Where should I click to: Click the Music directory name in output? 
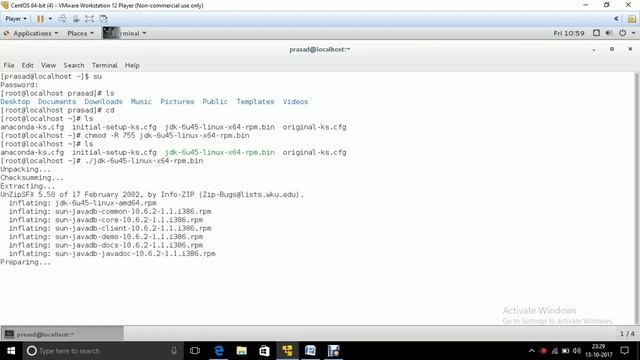141,102
